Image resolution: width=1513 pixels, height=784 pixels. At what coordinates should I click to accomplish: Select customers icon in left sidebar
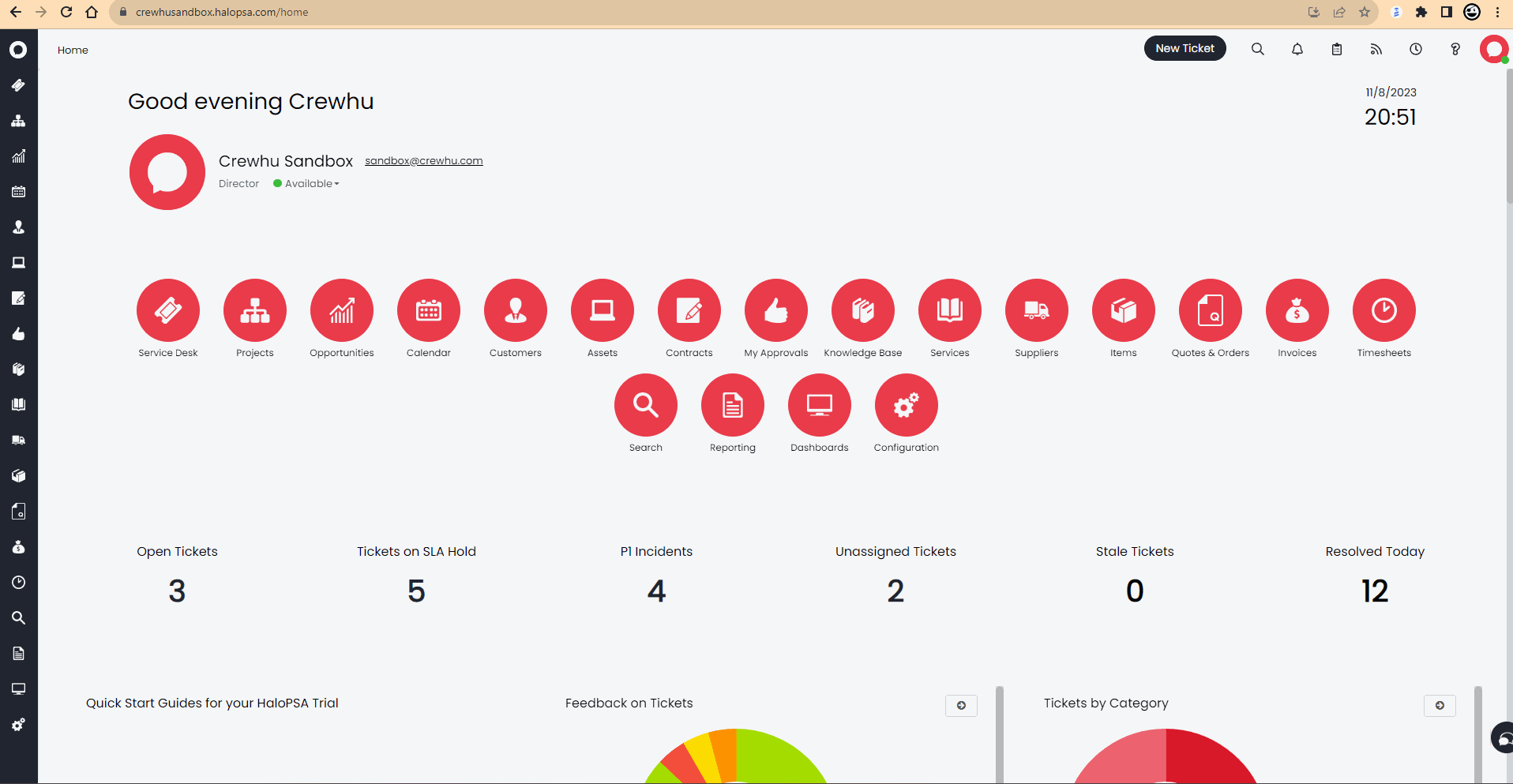[18, 227]
